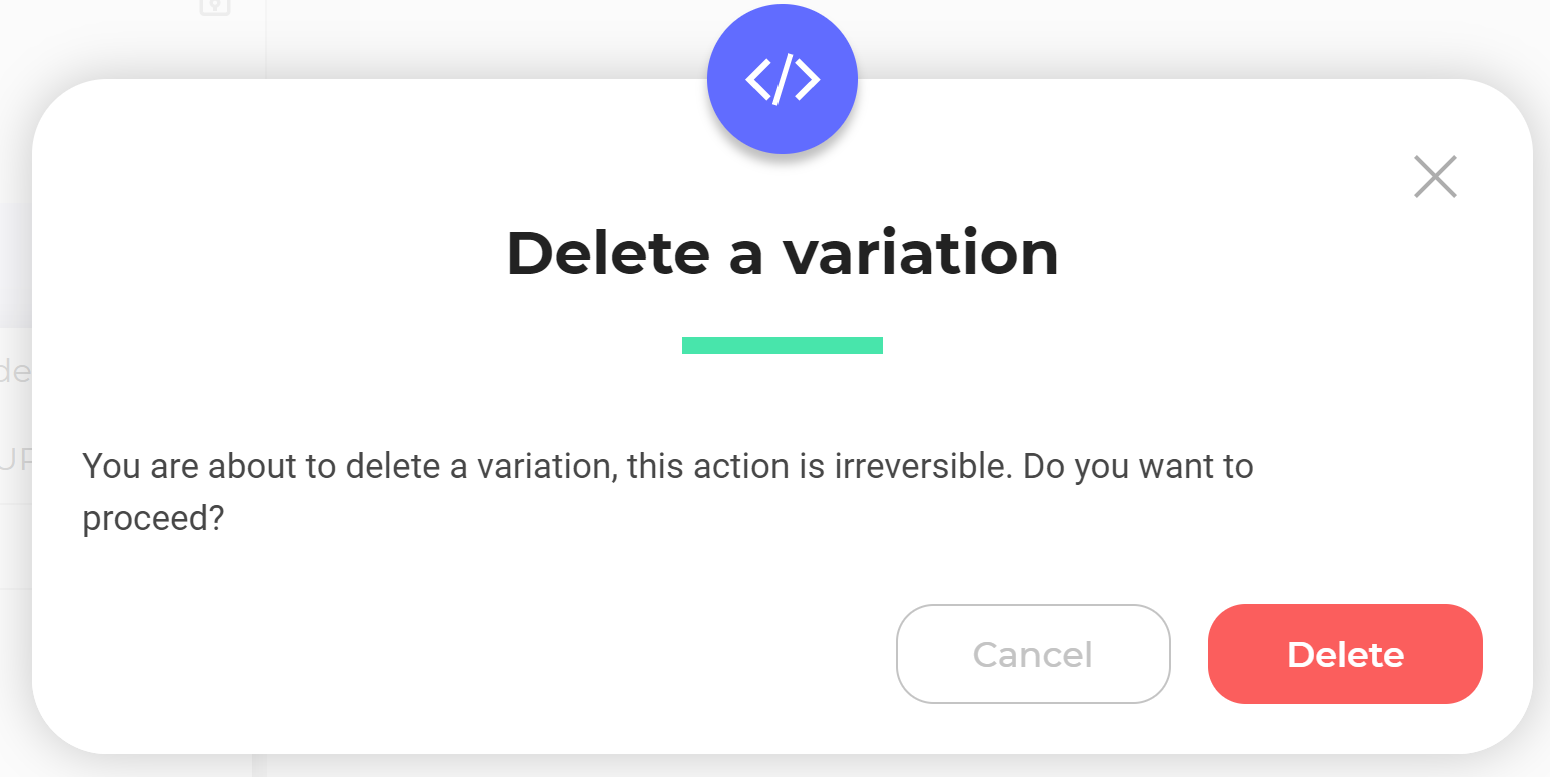Click the faded "UP" label behind the dialog
Viewport: 1550px width, 777px height.
pos(16,459)
